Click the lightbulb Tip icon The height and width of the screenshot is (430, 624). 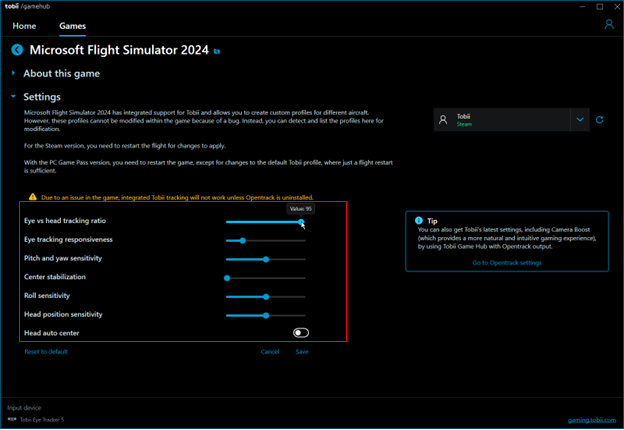click(x=418, y=219)
